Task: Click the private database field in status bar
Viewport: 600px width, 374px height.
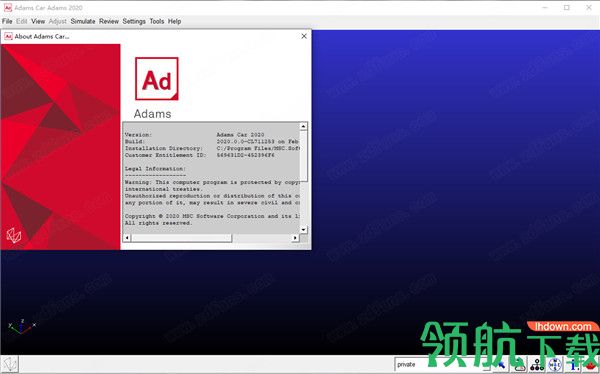Action: pyautogui.click(x=442, y=364)
